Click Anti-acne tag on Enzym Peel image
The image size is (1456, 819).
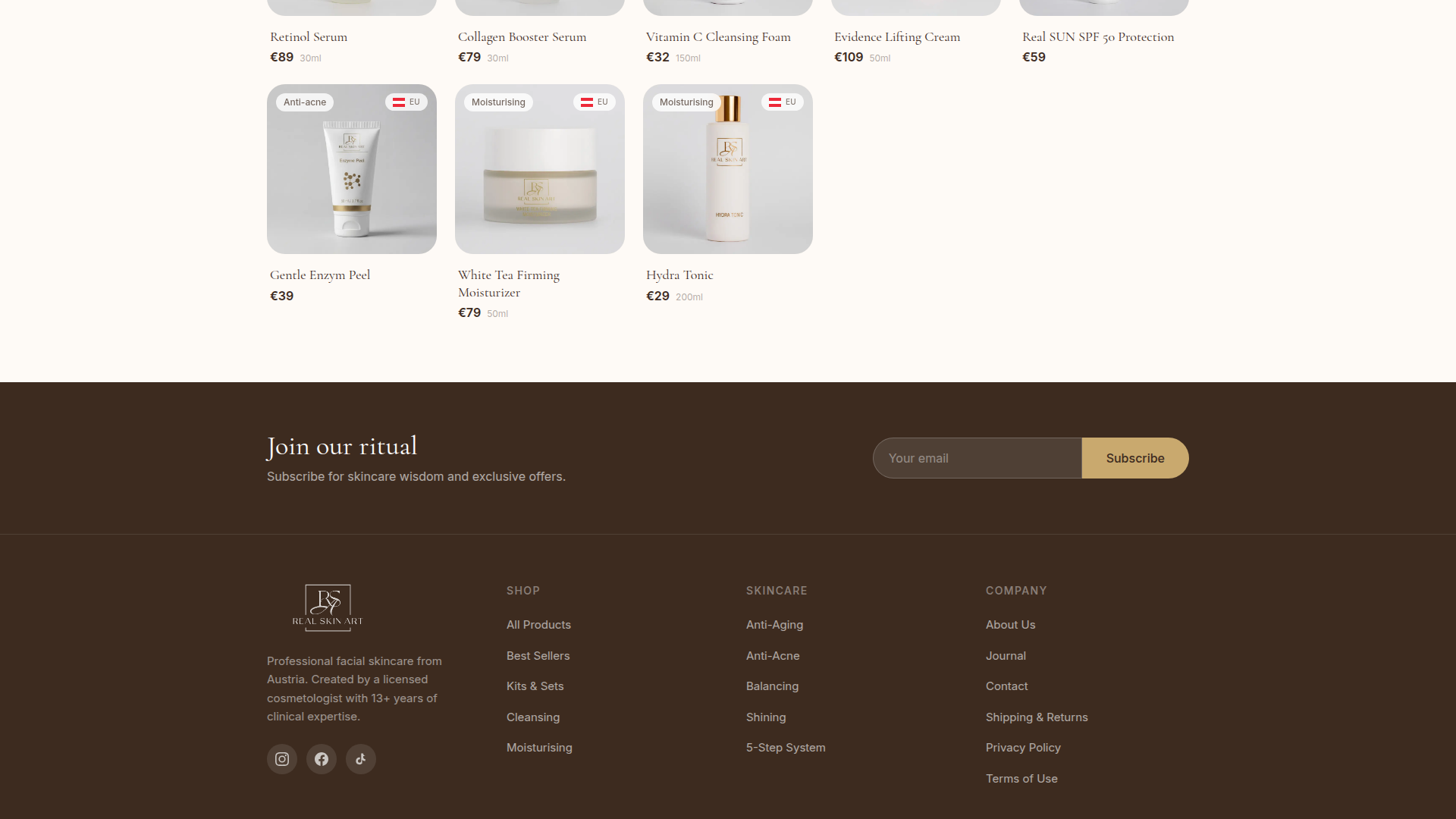(x=305, y=102)
